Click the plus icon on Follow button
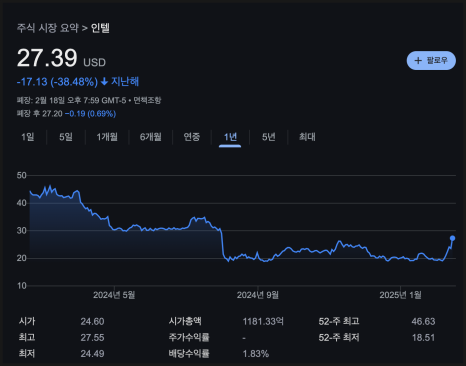 point(418,60)
